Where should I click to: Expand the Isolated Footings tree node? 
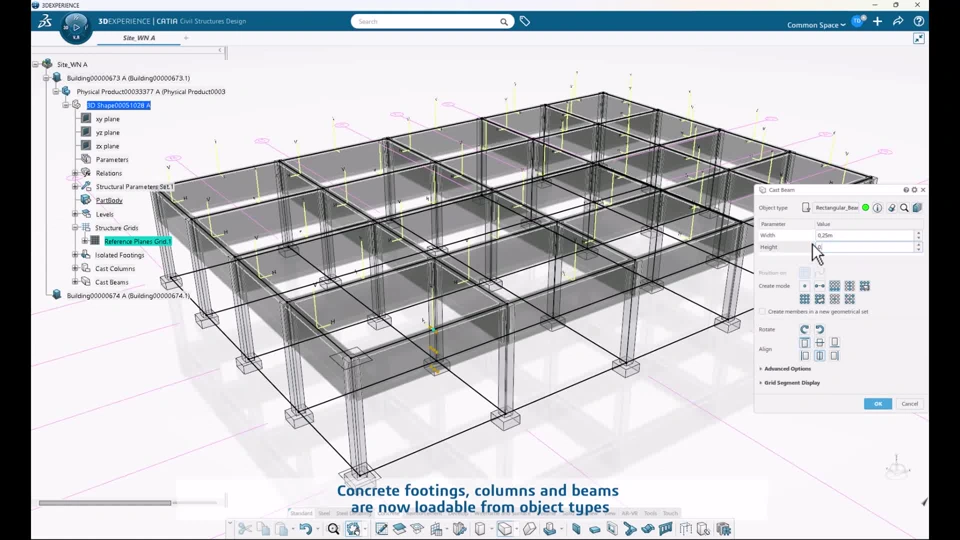click(75, 255)
